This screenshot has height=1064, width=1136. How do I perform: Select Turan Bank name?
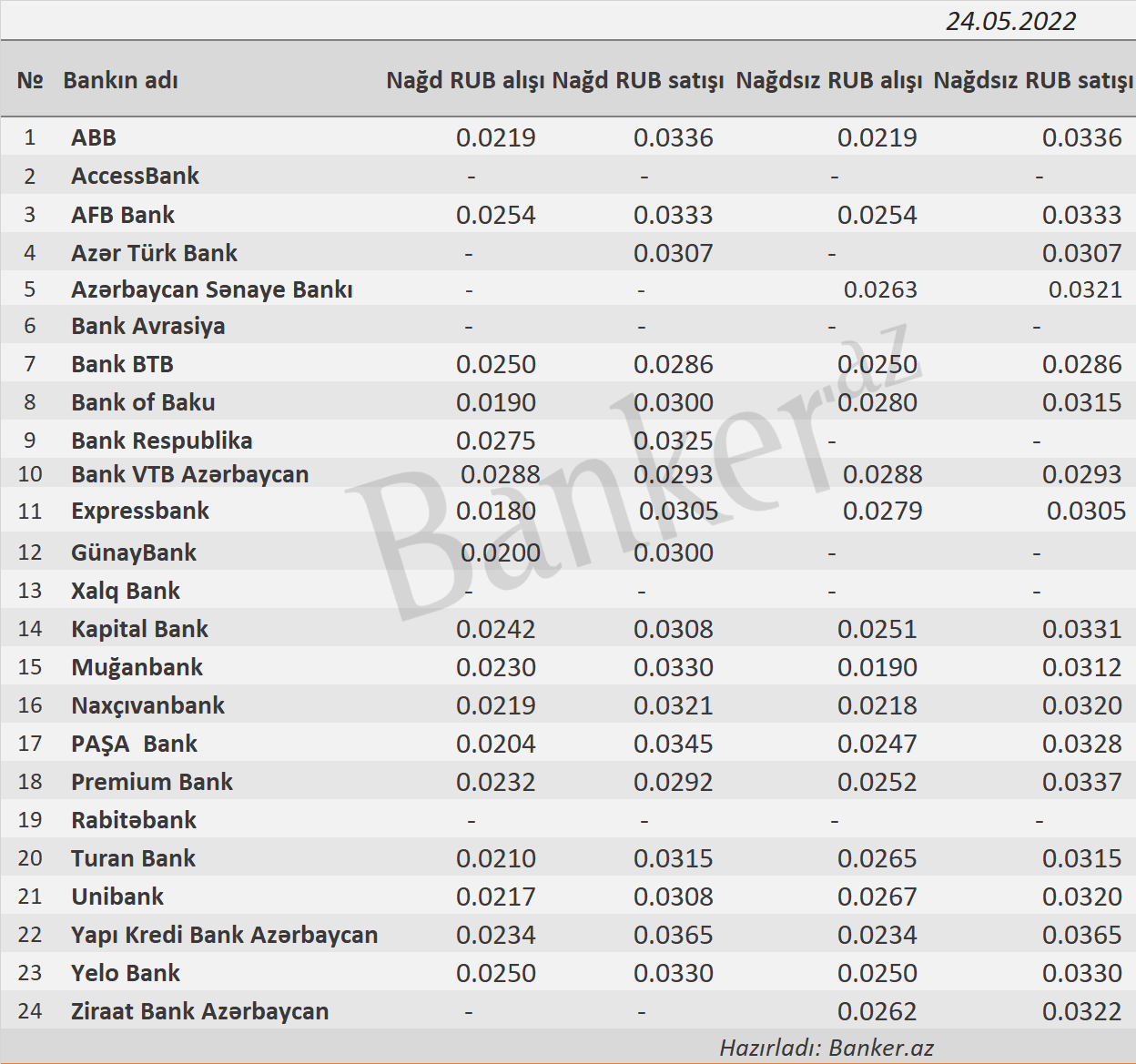tap(133, 858)
